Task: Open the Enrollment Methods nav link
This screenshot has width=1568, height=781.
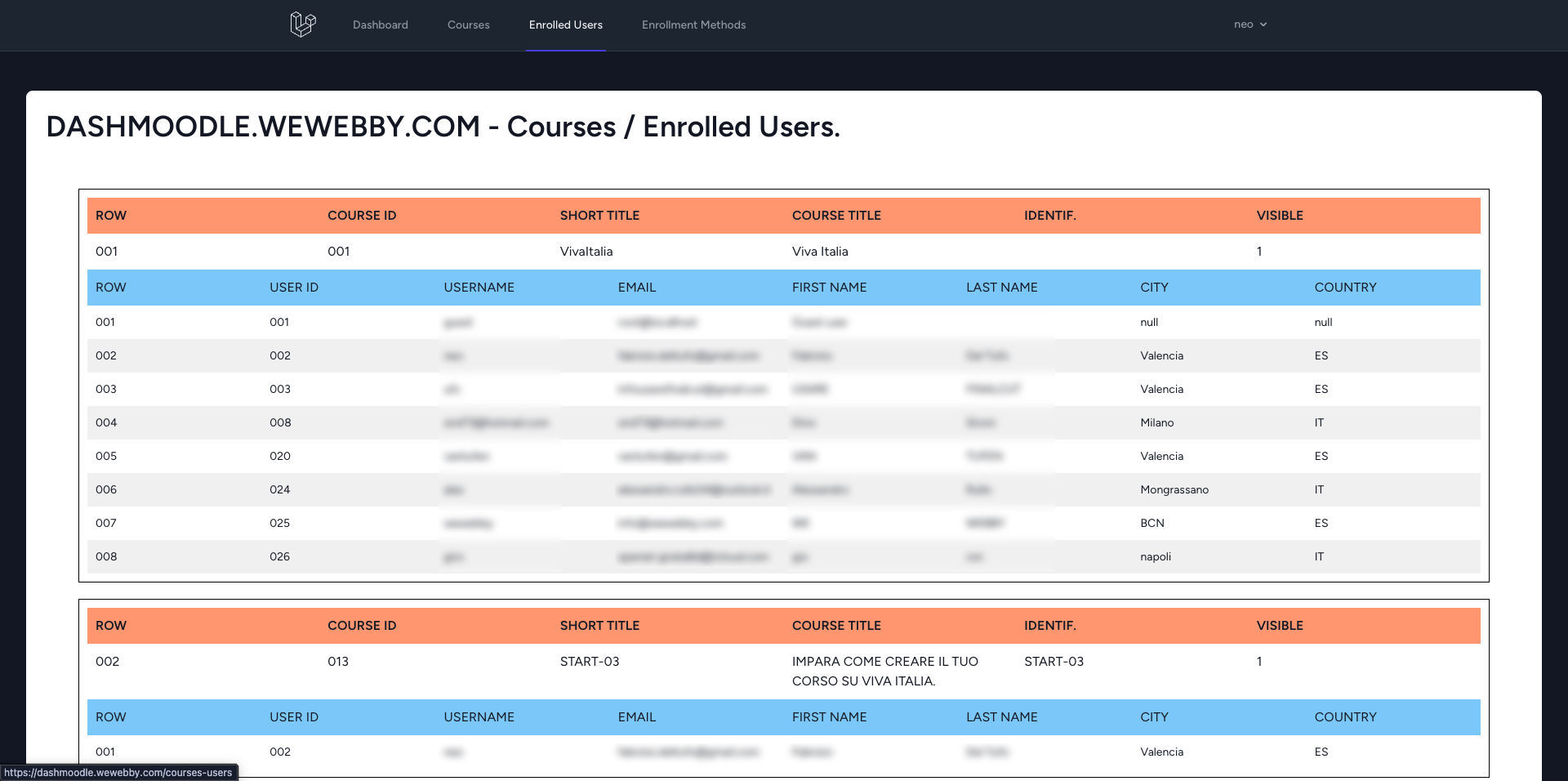Action: pos(694,25)
